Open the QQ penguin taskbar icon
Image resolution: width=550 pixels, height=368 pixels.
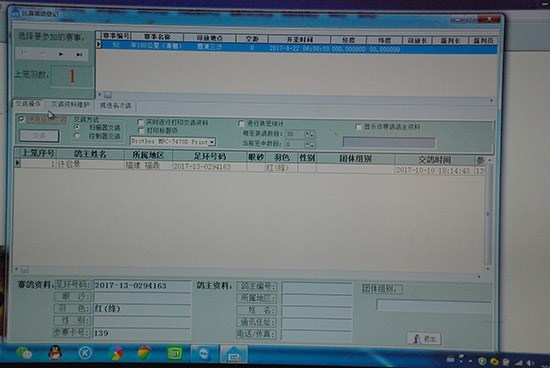55,353
